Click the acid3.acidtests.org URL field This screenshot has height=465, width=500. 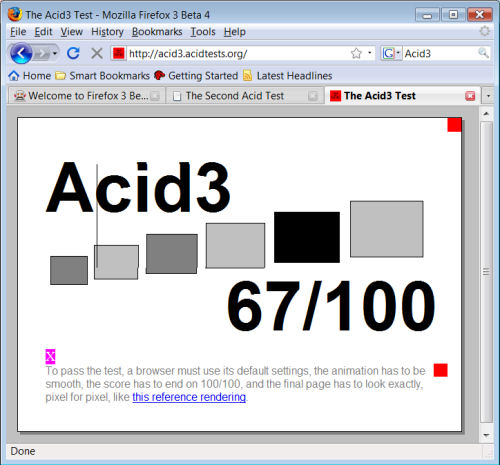pos(237,53)
